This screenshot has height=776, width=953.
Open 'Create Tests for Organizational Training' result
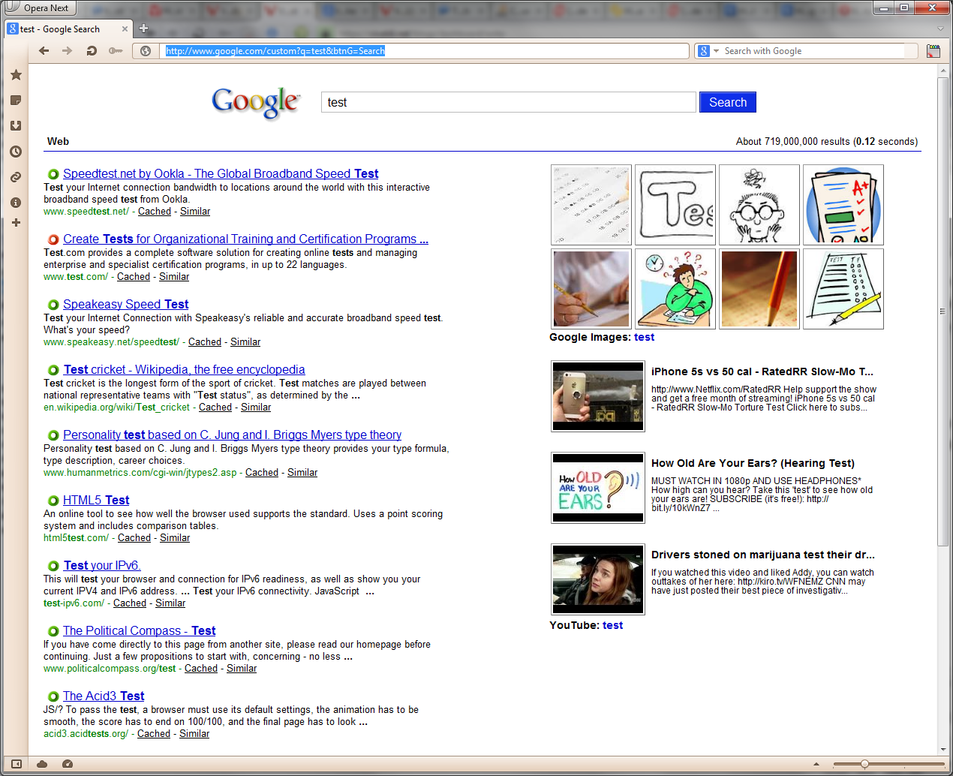point(246,239)
